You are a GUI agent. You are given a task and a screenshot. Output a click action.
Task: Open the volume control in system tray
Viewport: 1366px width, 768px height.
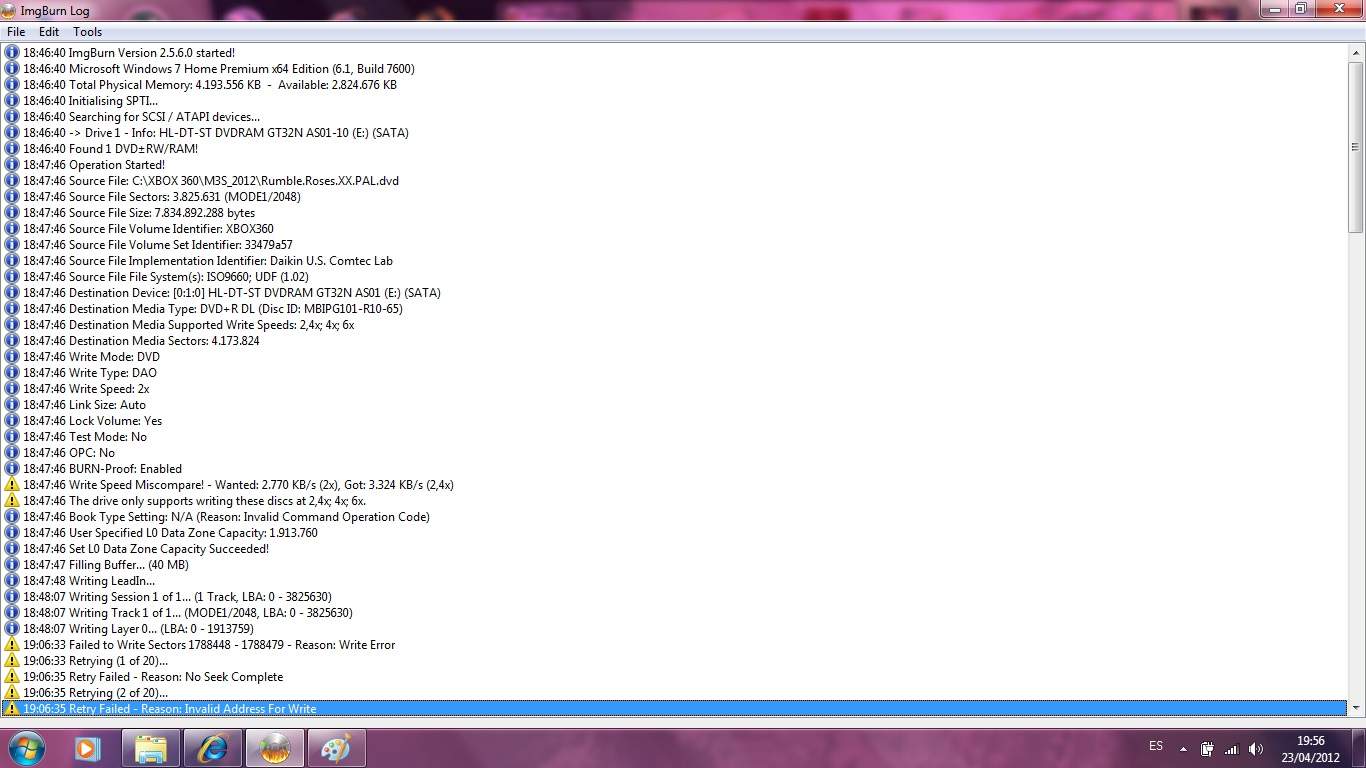[x=1256, y=749]
